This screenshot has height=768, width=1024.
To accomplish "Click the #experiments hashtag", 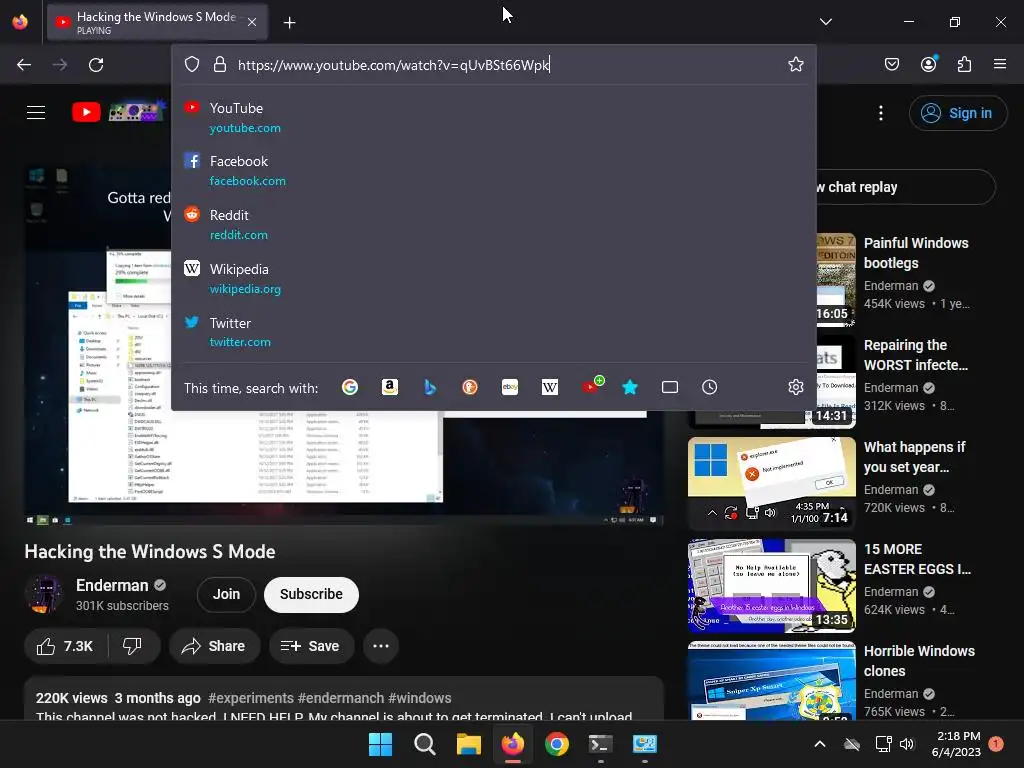I will point(251,698).
